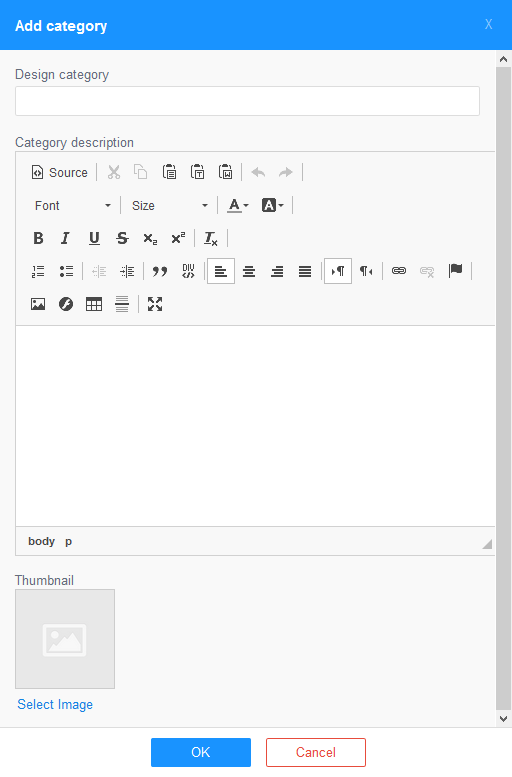Open the insert image dialog

[x=38, y=304]
